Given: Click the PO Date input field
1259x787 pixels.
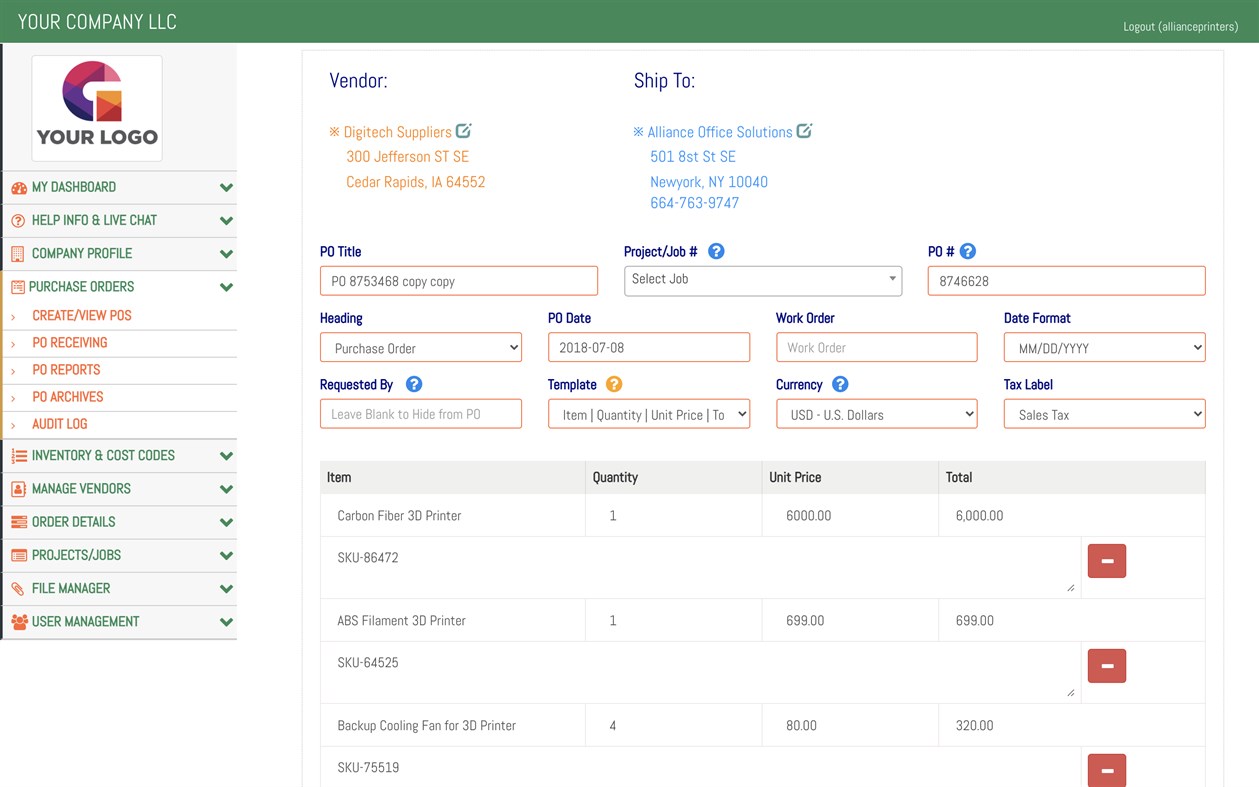Looking at the screenshot, I should pyautogui.click(x=648, y=347).
